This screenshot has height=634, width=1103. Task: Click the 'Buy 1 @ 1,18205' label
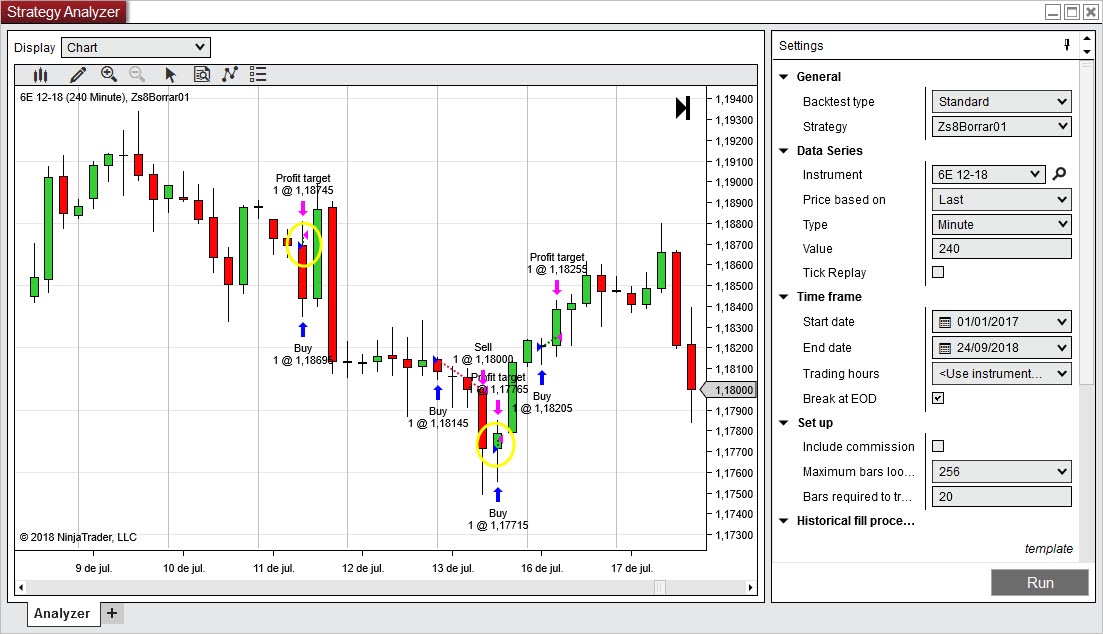[542, 402]
